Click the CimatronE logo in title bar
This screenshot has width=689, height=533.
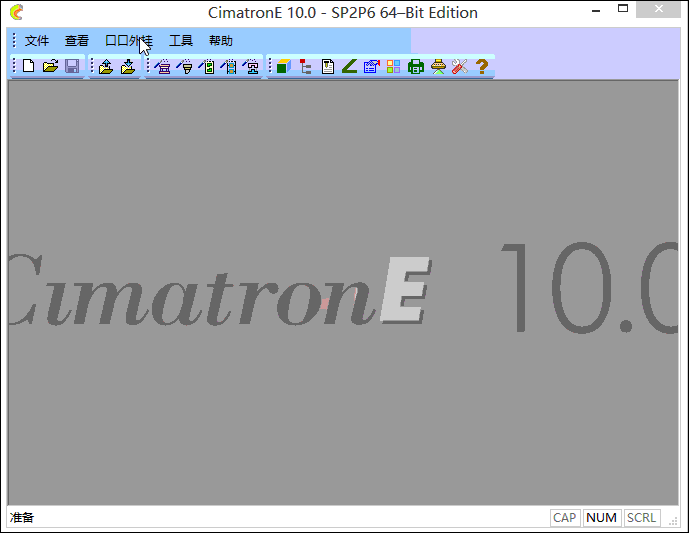tap(16, 12)
